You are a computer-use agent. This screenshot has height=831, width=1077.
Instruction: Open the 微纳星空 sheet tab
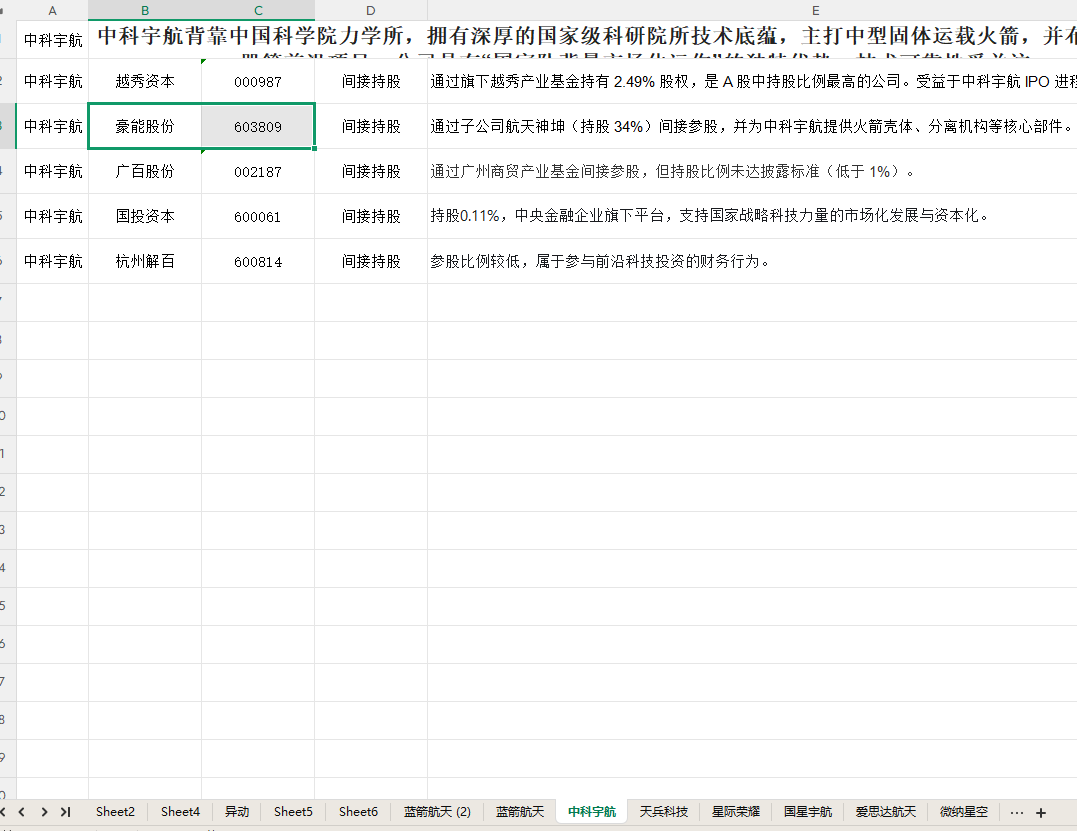[964, 812]
